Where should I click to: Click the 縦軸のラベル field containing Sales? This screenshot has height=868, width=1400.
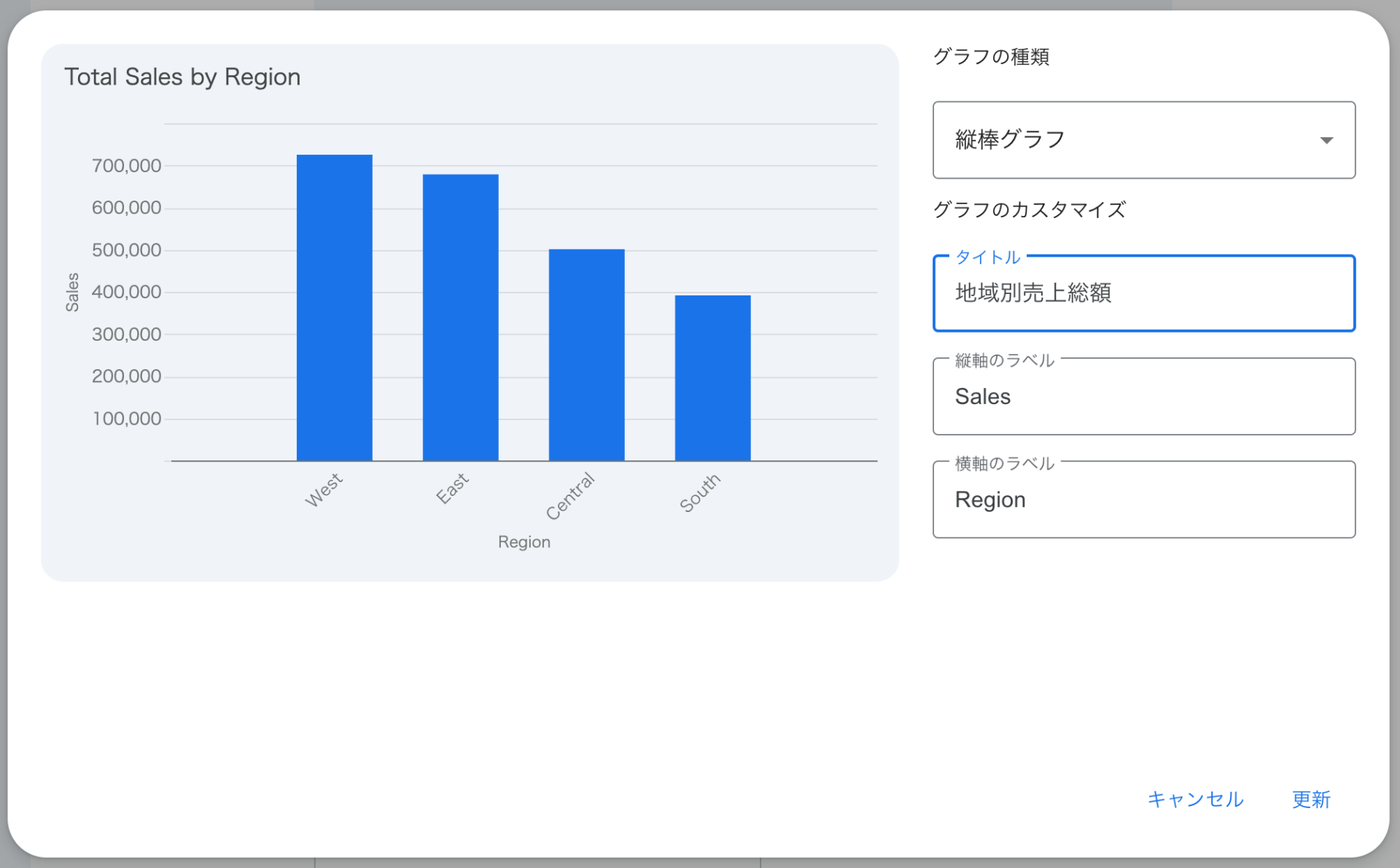(1143, 397)
